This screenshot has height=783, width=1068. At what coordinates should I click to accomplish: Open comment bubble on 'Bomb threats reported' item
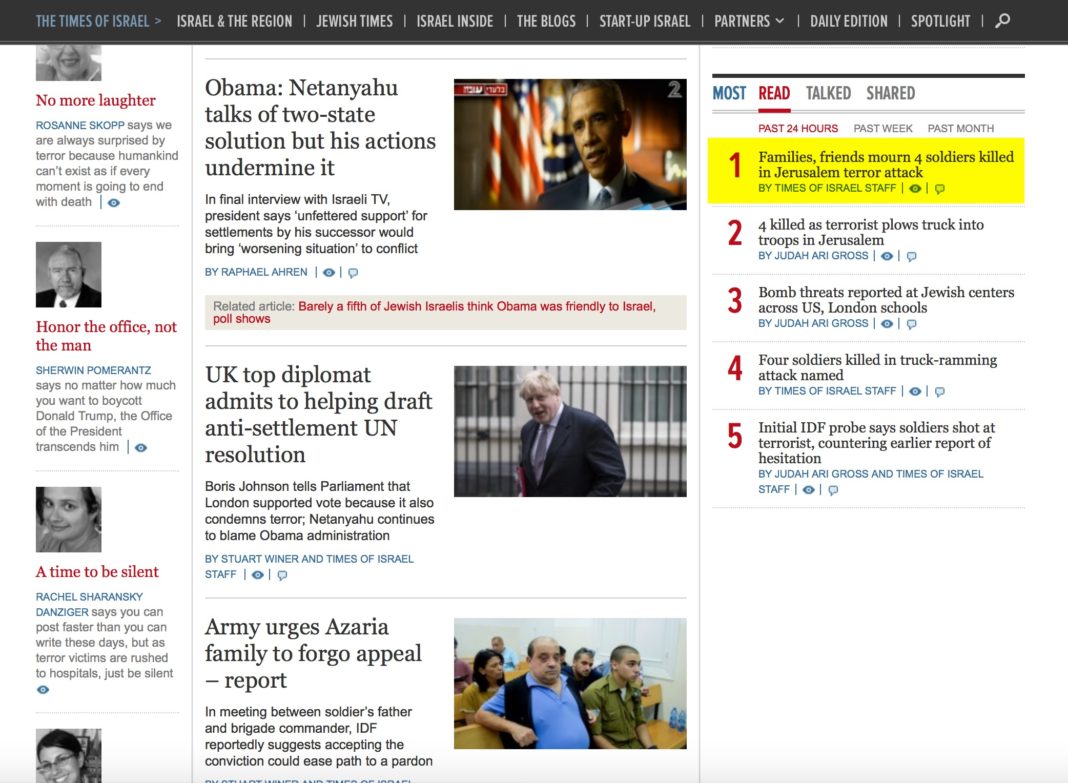click(911, 324)
